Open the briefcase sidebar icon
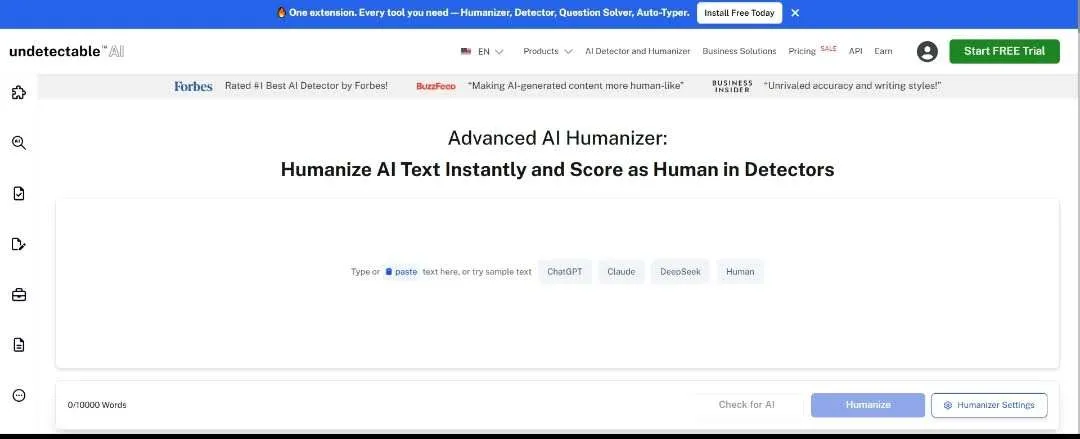The height and width of the screenshot is (439, 1080). click(19, 294)
